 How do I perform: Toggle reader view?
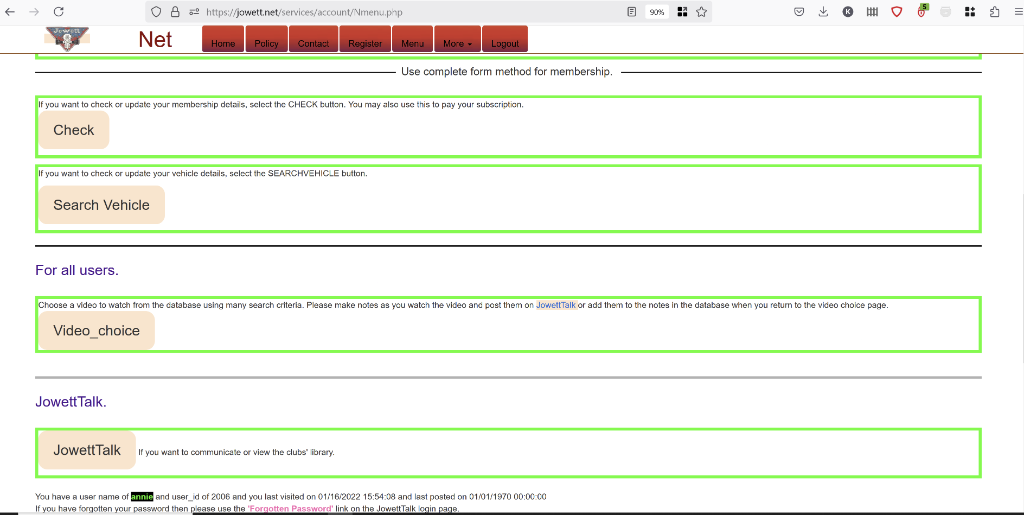632,12
